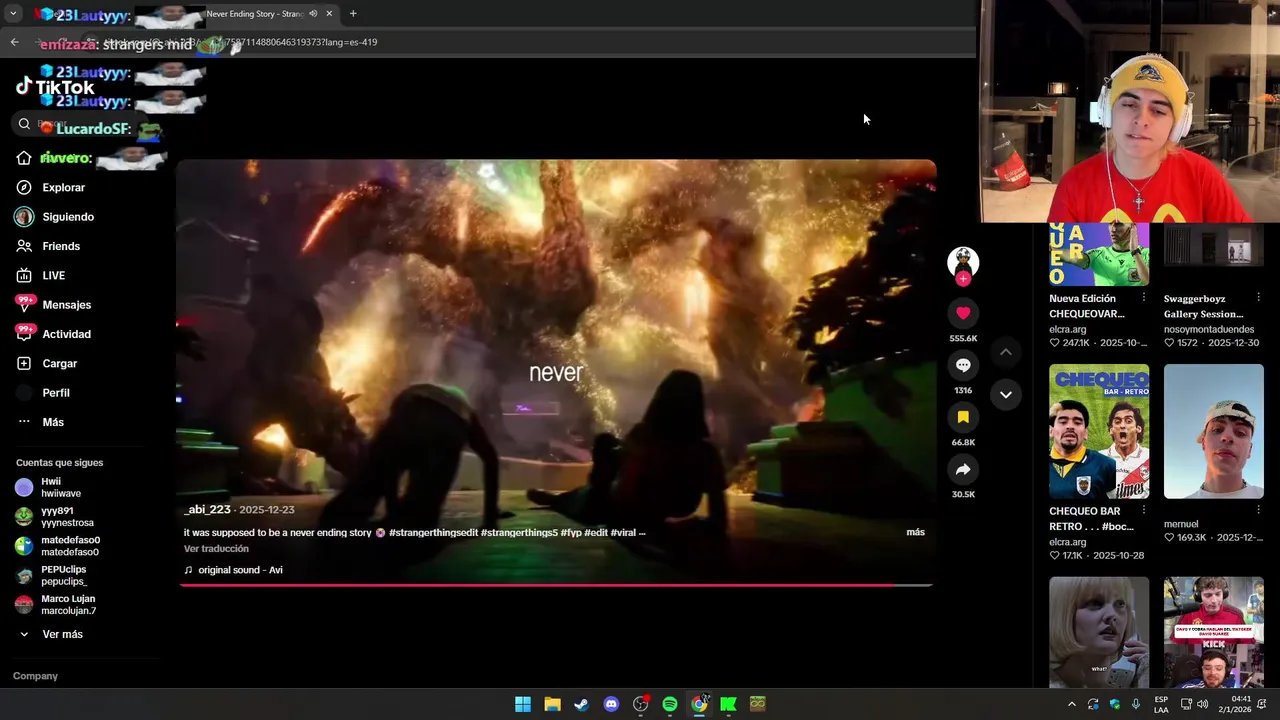Open options for Swaggerboyz Gallery Session card
The height and width of the screenshot is (720, 1280).
[1258, 298]
